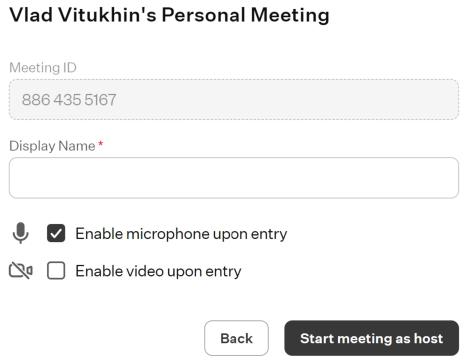Screen dimensions: 467x364
Task: Click the microphone icon
Action: [x=21, y=233]
